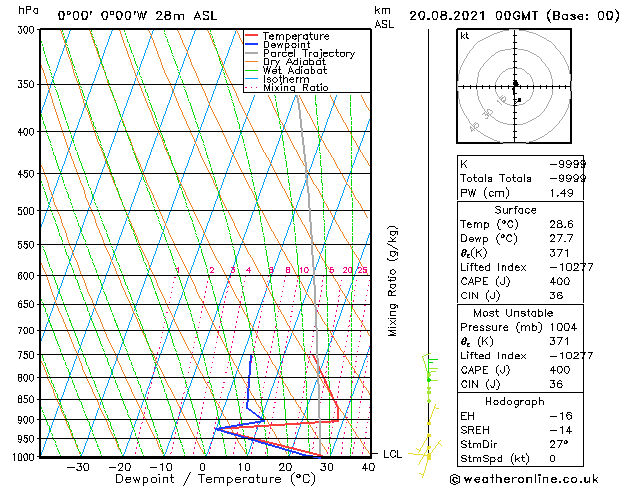Click the Dry Adiabat legend label

[x=294, y=62]
